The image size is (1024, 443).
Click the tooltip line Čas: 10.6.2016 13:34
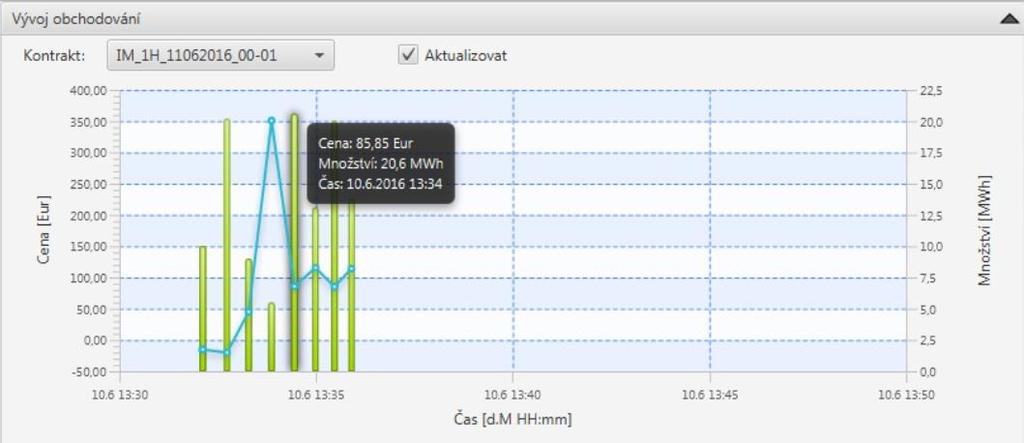380,184
